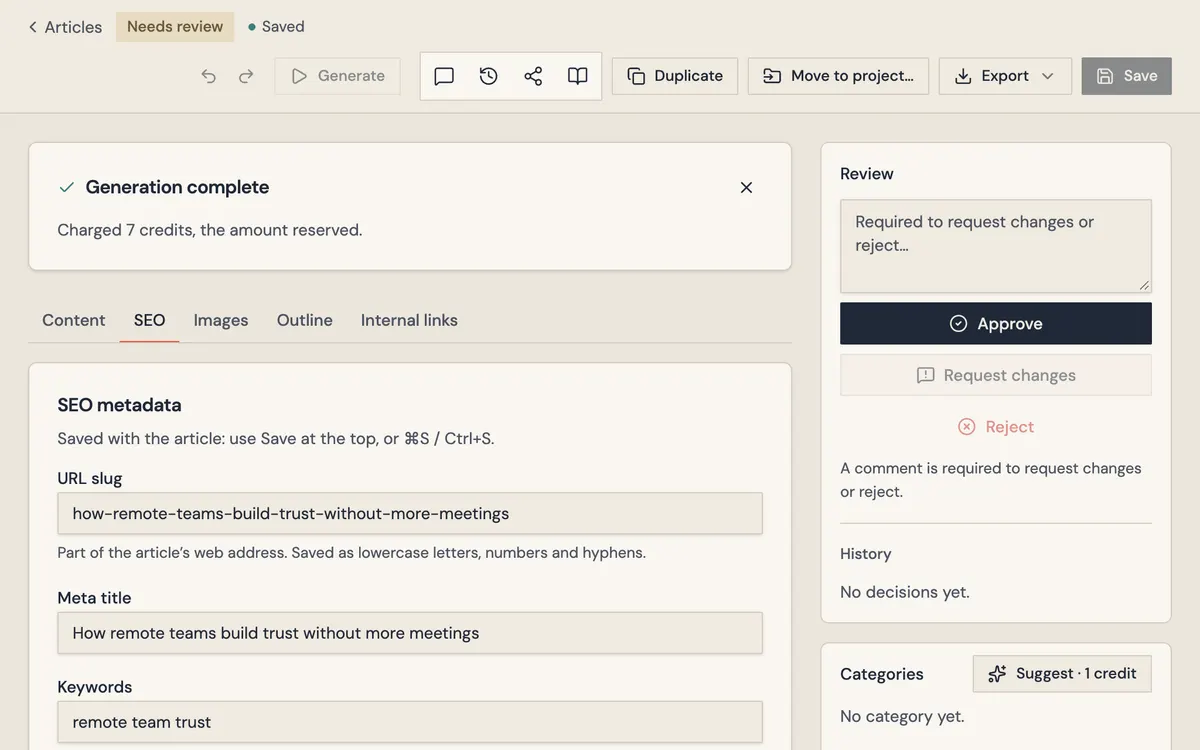Viewport: 1200px width, 750px height.
Task: Click the 'Charged 7 credits' message
Action: click(210, 230)
